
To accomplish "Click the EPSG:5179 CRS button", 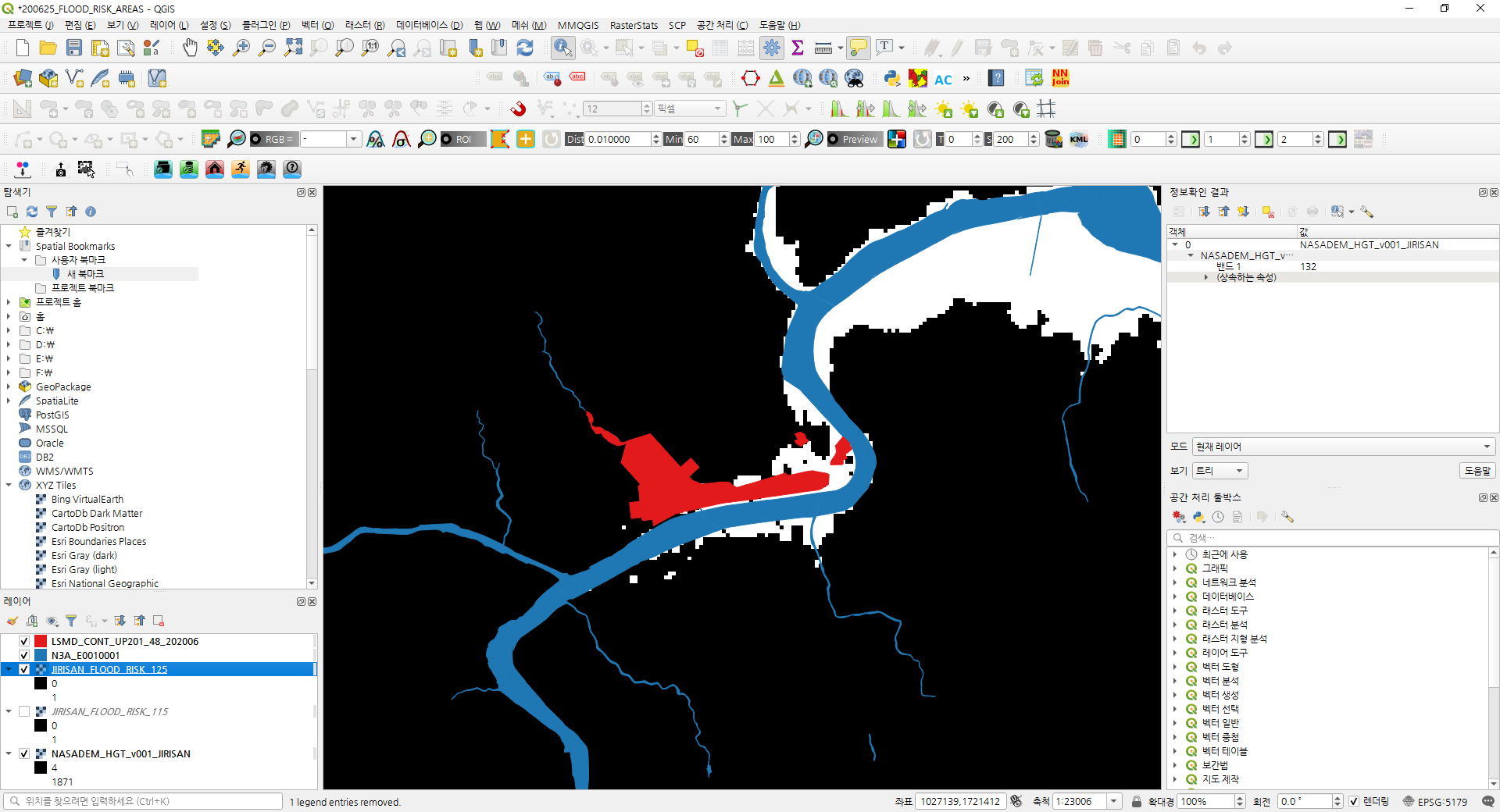I will click(x=1435, y=801).
